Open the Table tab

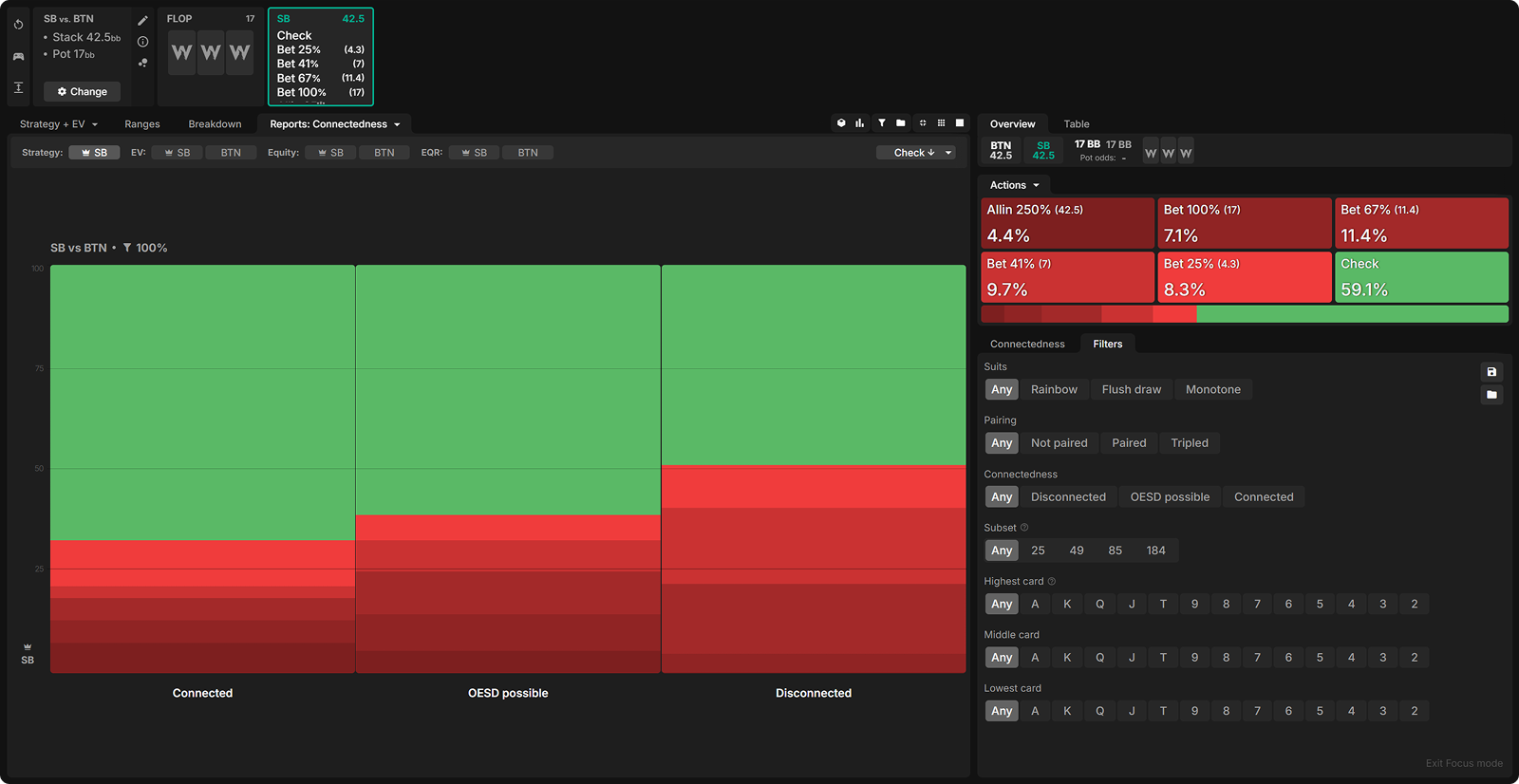click(x=1076, y=124)
